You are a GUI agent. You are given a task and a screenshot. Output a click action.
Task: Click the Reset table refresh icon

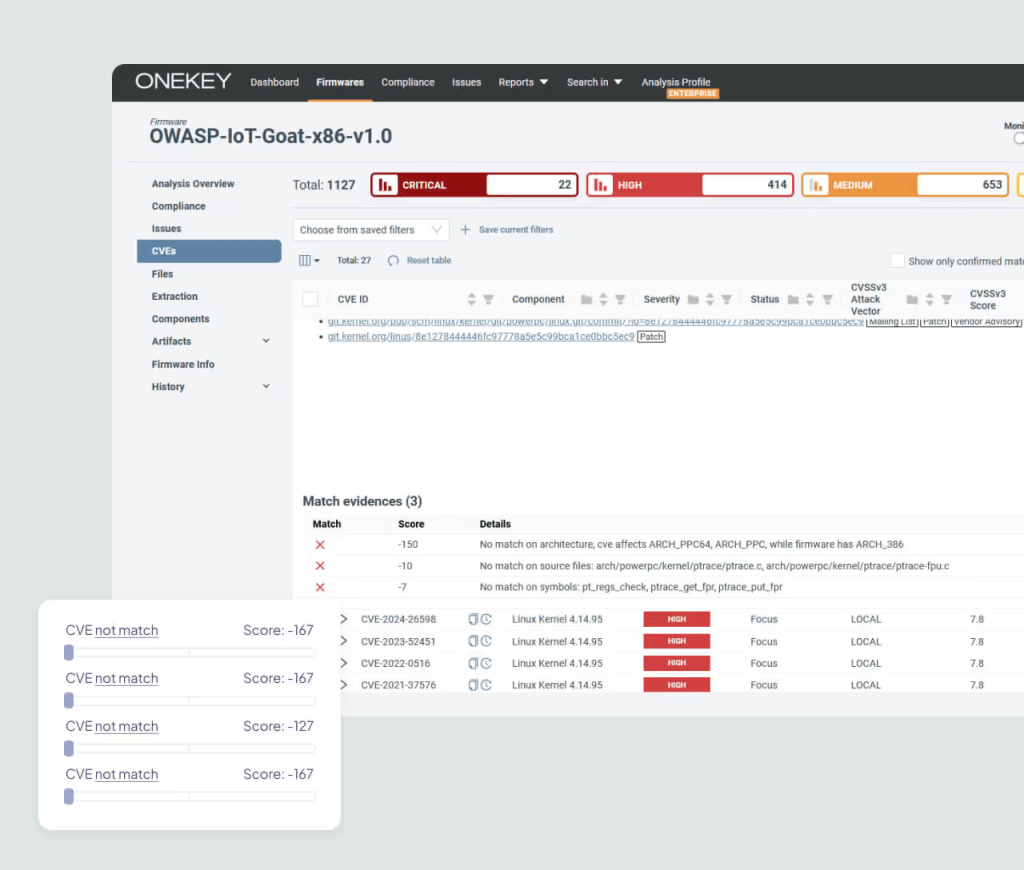393,261
